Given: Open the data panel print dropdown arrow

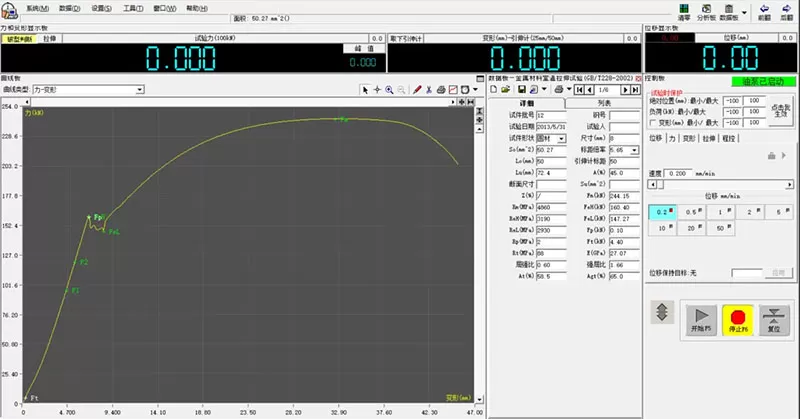Looking at the screenshot, I should [568, 89].
